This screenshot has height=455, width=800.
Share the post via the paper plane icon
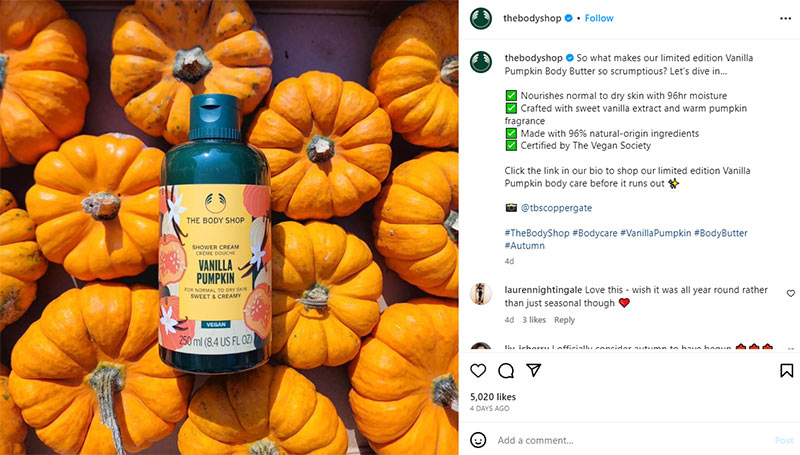coord(533,370)
